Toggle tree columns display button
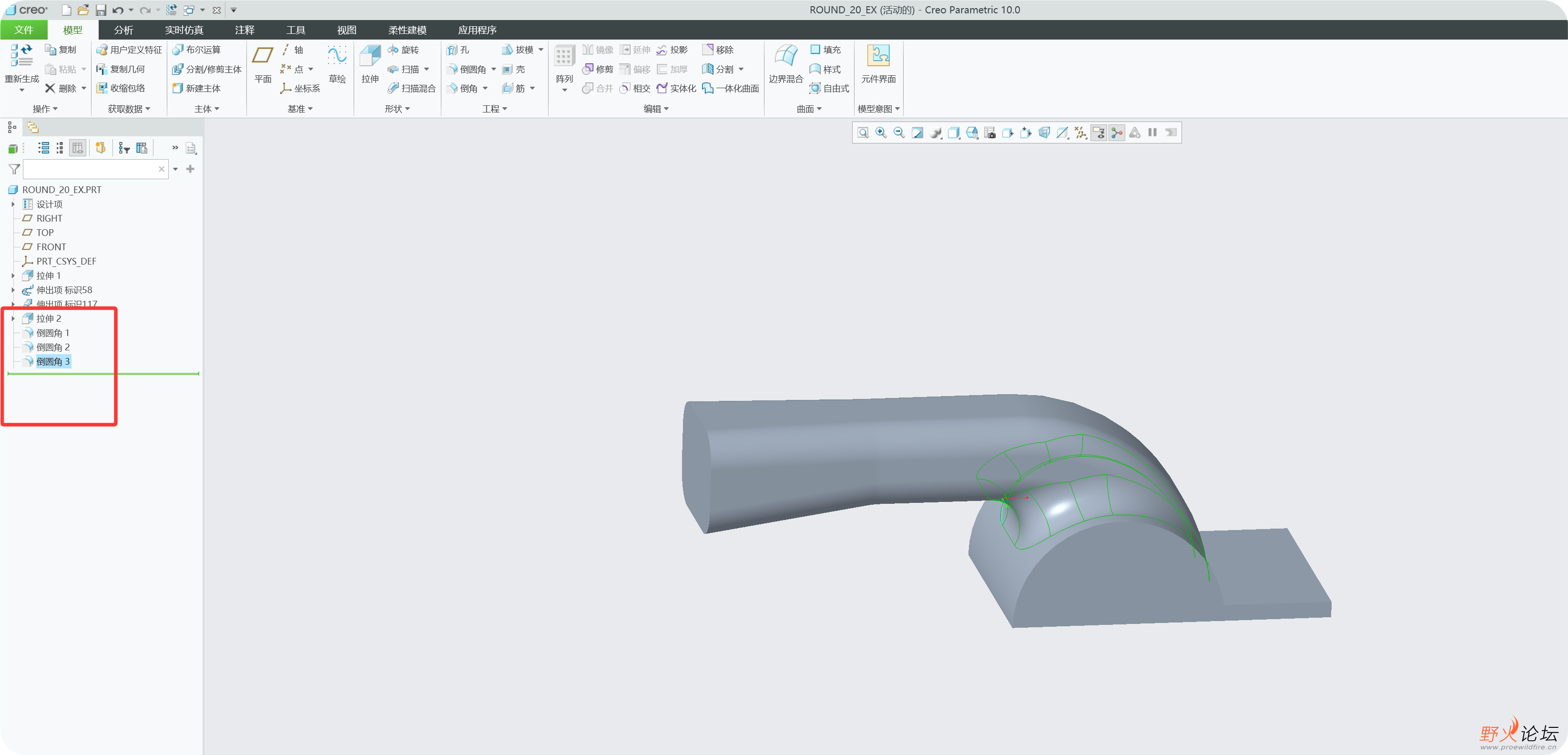 pyautogui.click(x=77, y=148)
